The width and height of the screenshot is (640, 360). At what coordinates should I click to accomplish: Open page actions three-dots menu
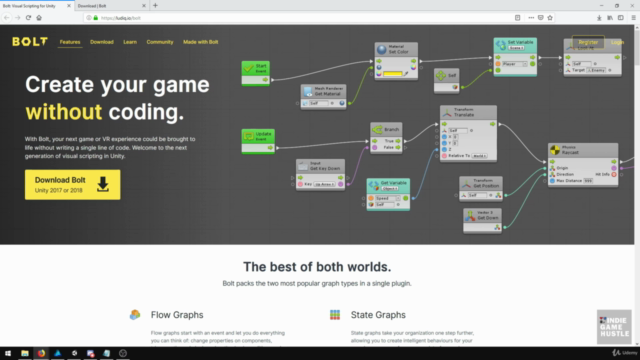[531, 18]
